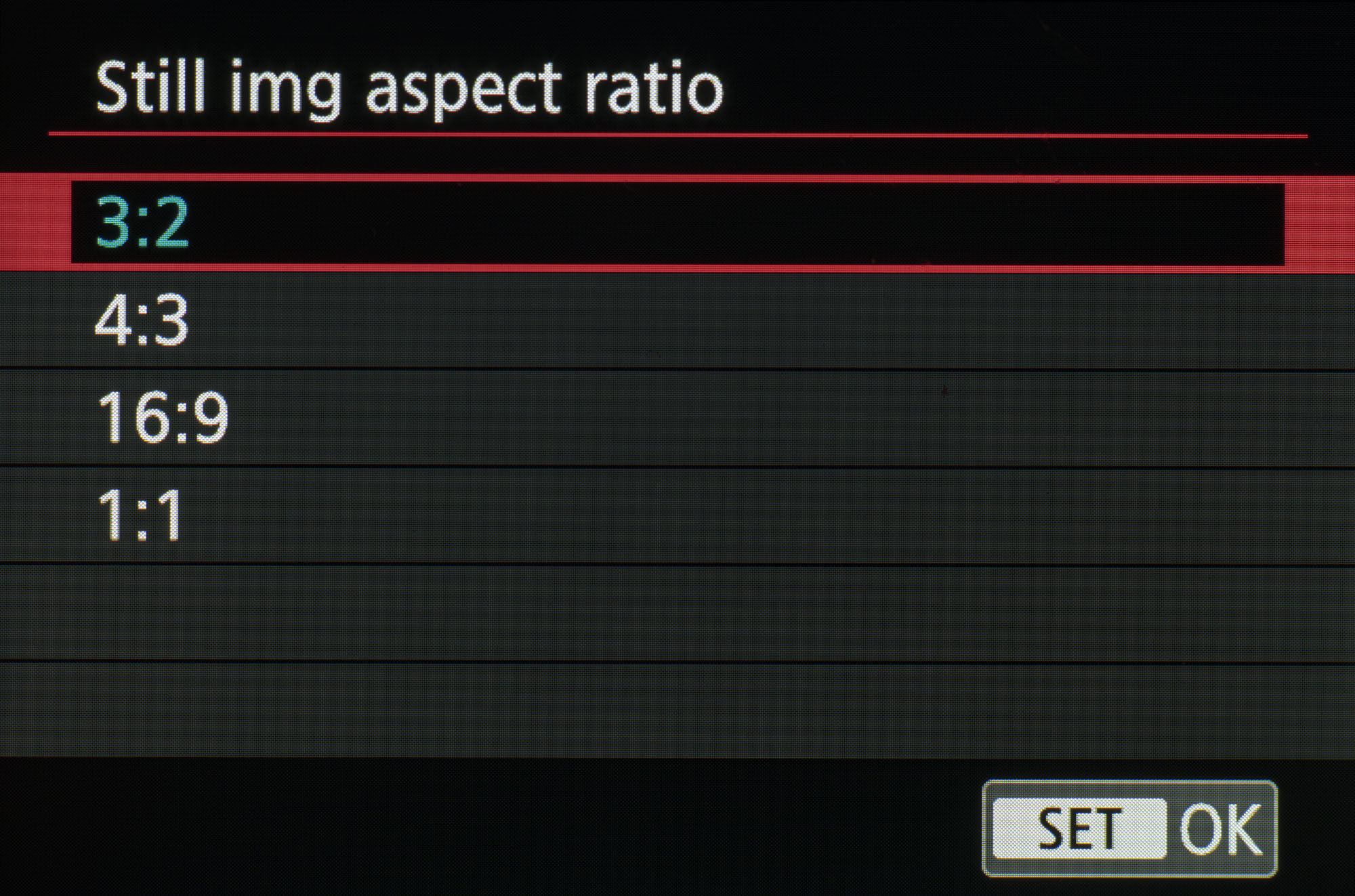Tap the first empty row below 1:1
This screenshot has width=1355, height=896.
point(677,612)
